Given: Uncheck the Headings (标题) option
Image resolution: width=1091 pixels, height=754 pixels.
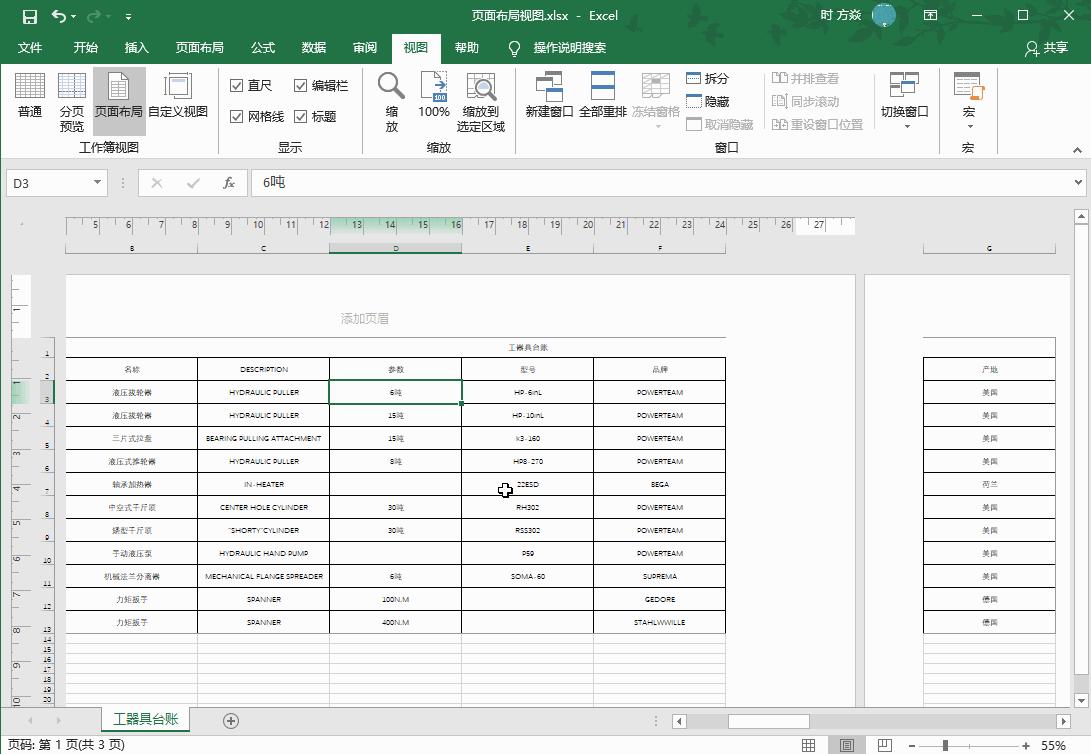Looking at the screenshot, I should pyautogui.click(x=301, y=115).
